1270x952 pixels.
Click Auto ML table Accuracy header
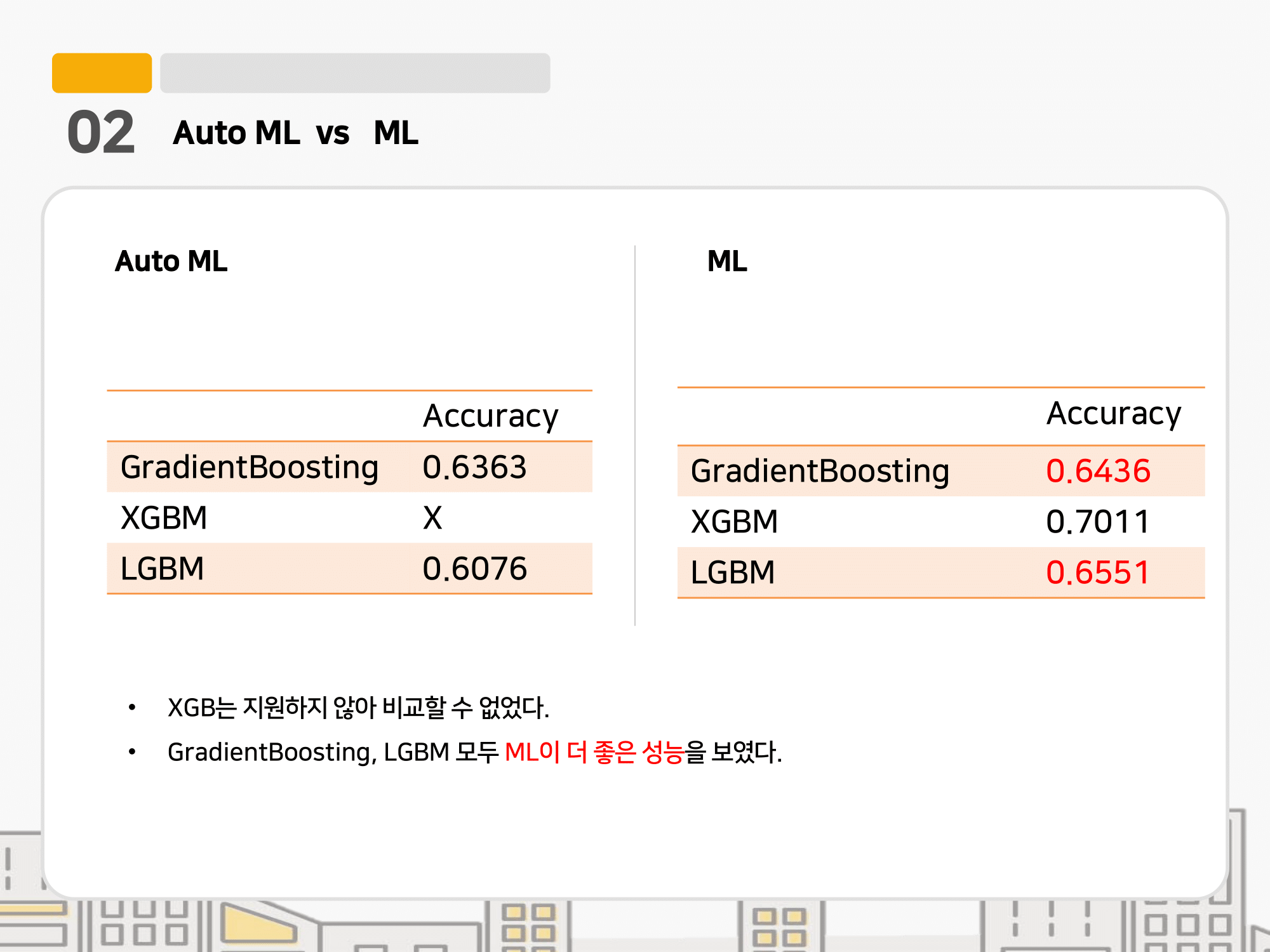(490, 416)
